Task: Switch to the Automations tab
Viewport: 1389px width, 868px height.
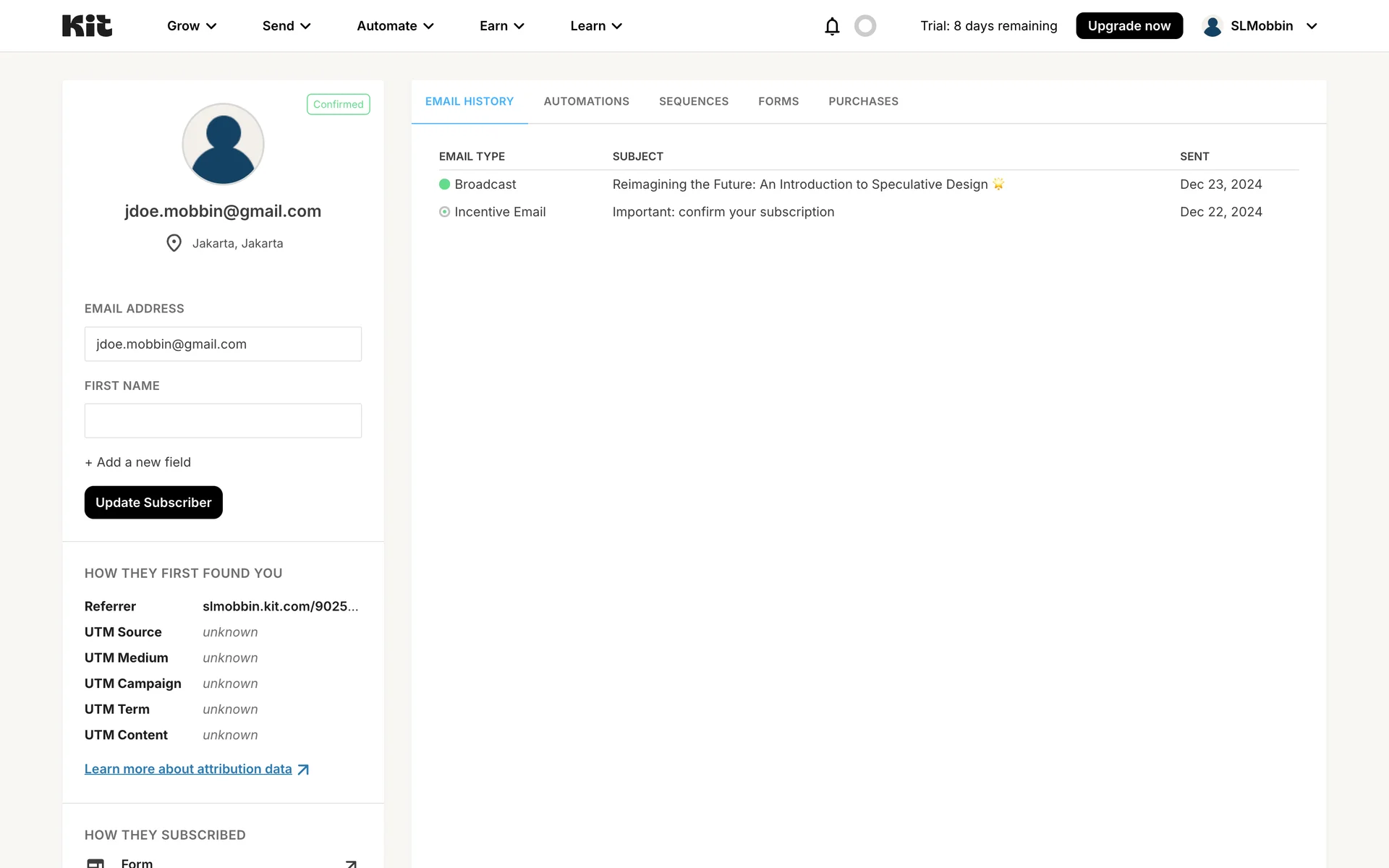Action: click(x=586, y=101)
